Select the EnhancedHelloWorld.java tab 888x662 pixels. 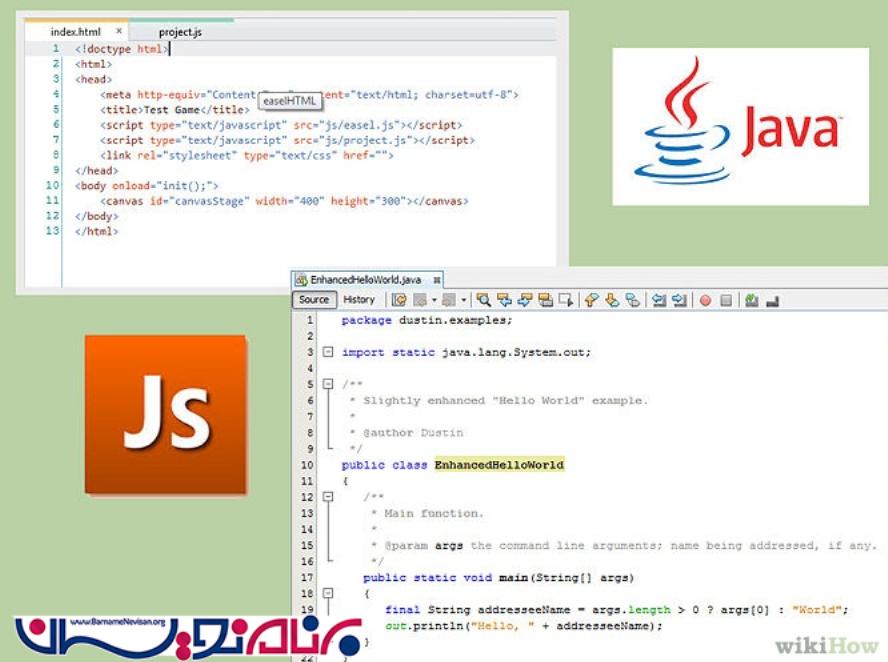366,280
